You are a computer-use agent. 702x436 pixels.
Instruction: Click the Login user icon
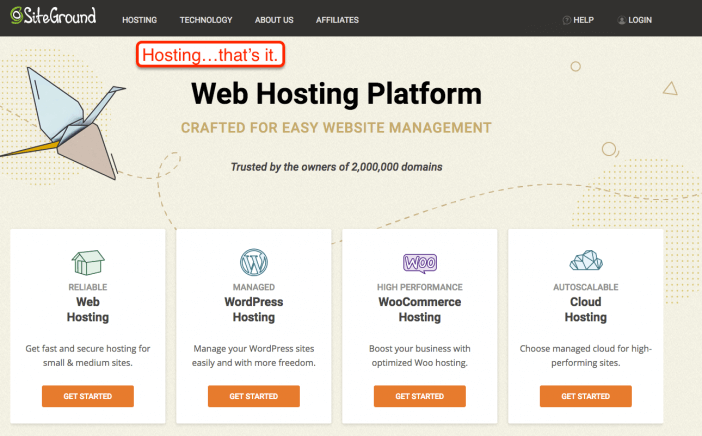pos(621,20)
